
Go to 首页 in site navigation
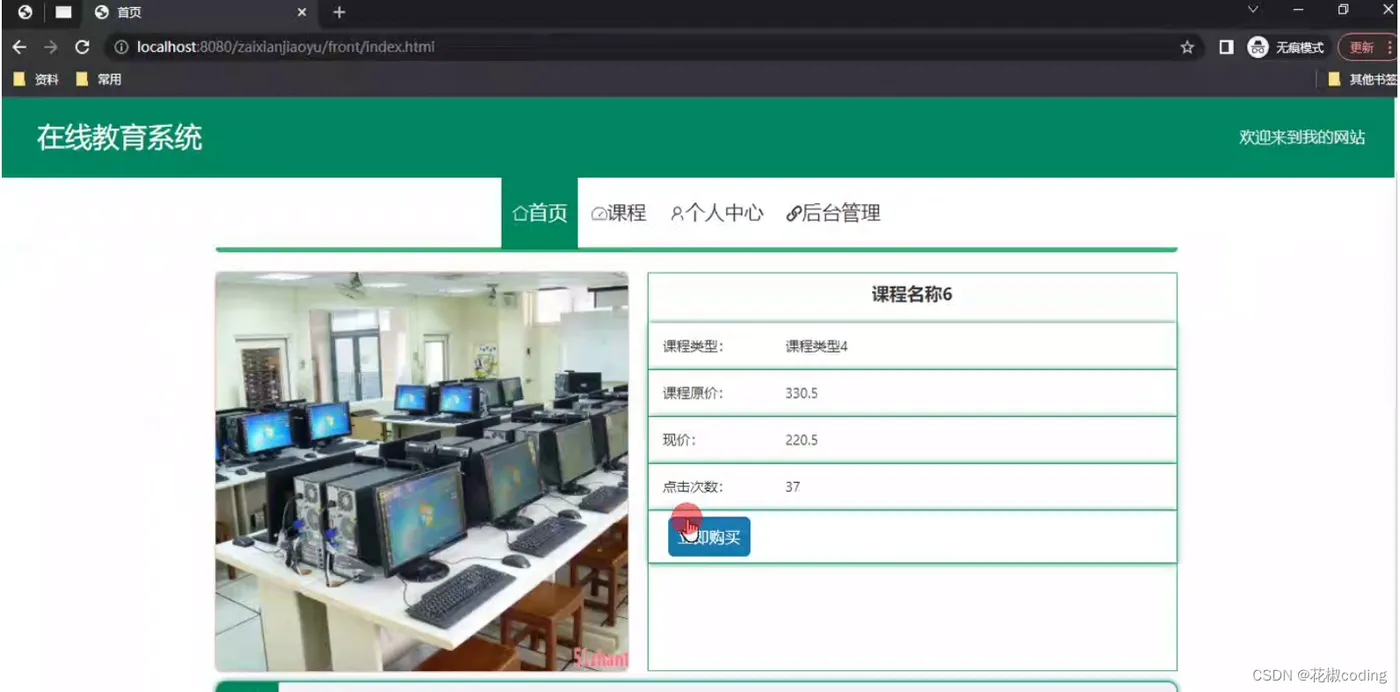pyautogui.click(x=540, y=213)
